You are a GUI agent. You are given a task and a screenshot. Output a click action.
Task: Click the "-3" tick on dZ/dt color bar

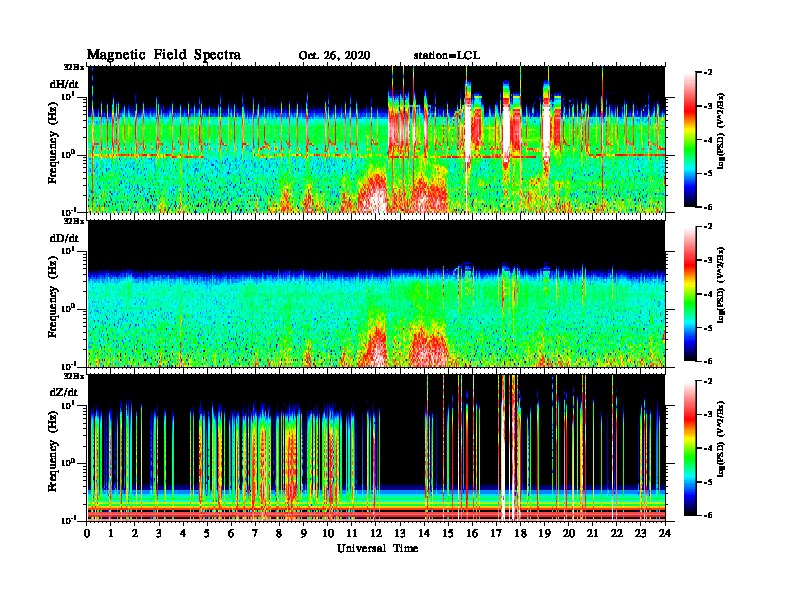(709, 415)
